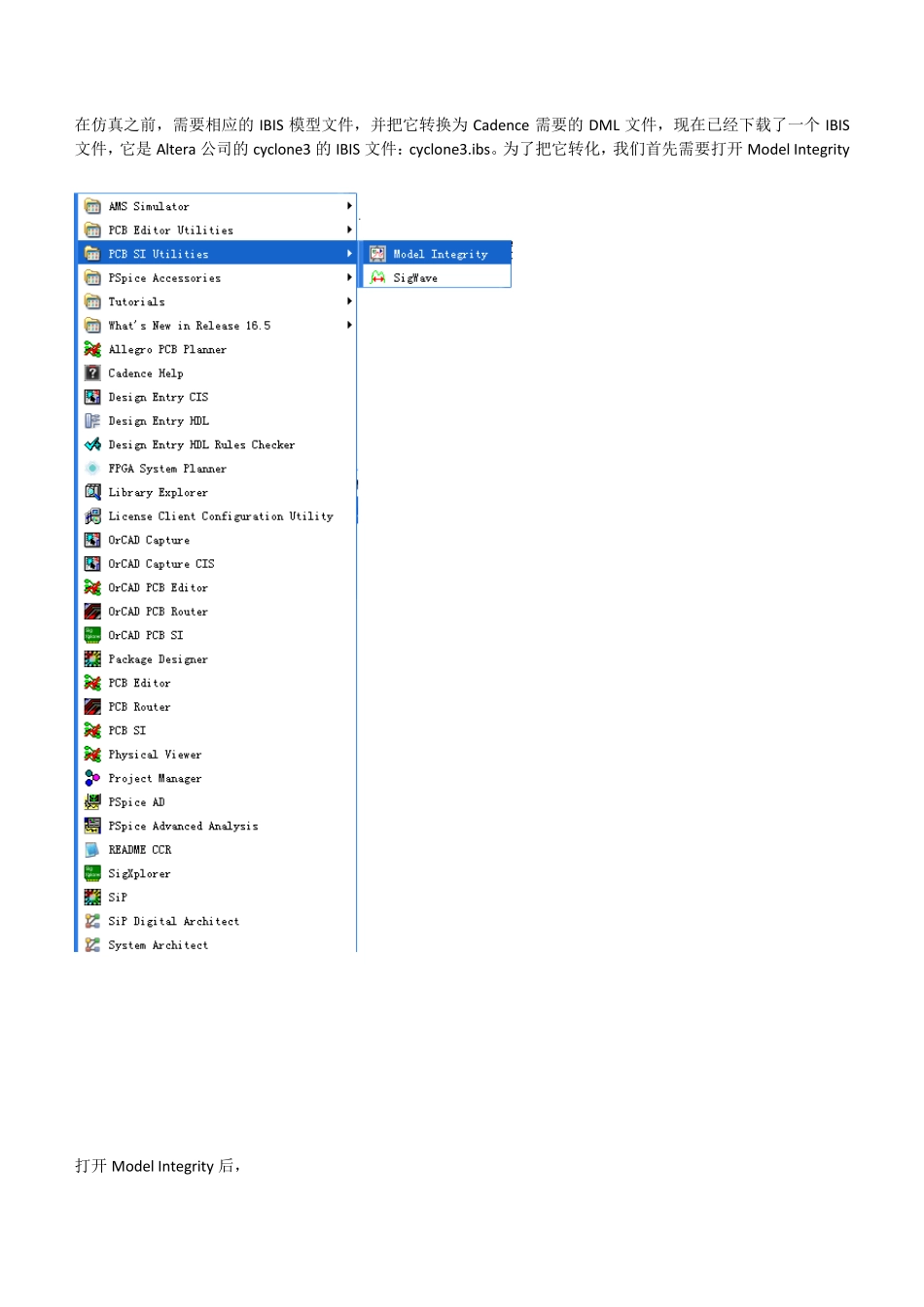Viewport: 924px width, 1307px height.
Task: Select the PCB SI Utilities menu entry
Action: [217, 254]
